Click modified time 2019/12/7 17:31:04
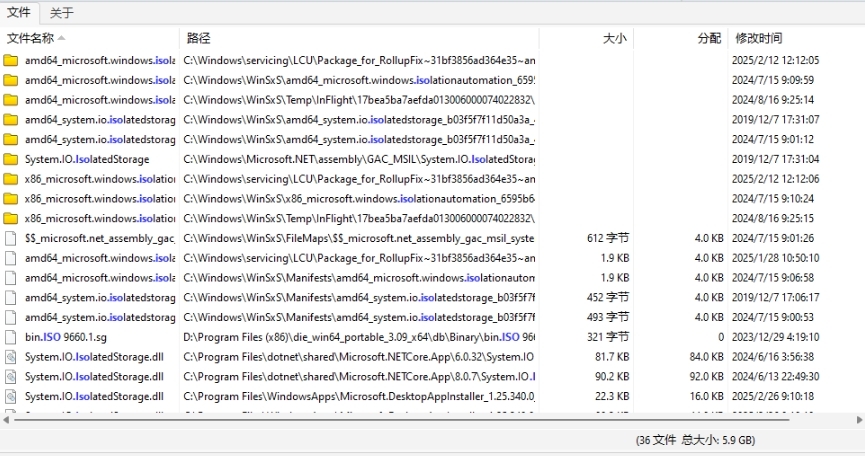 point(776,159)
